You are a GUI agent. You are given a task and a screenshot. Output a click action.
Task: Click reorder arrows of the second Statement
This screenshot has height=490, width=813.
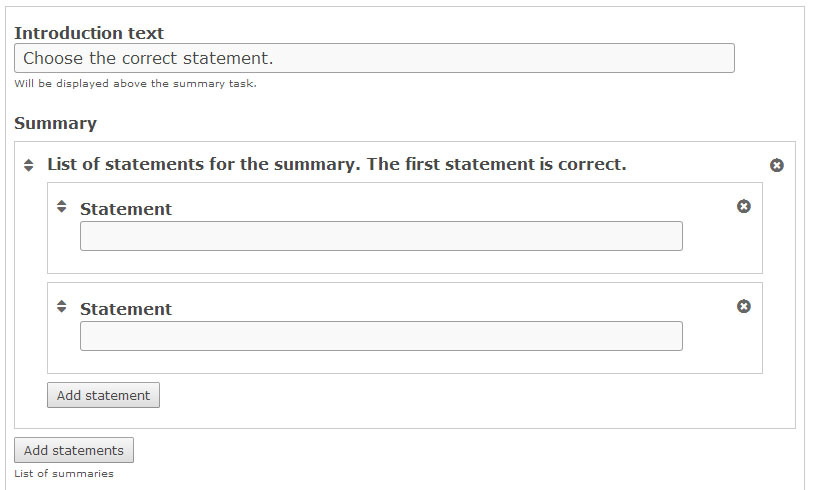pyautogui.click(x=61, y=306)
